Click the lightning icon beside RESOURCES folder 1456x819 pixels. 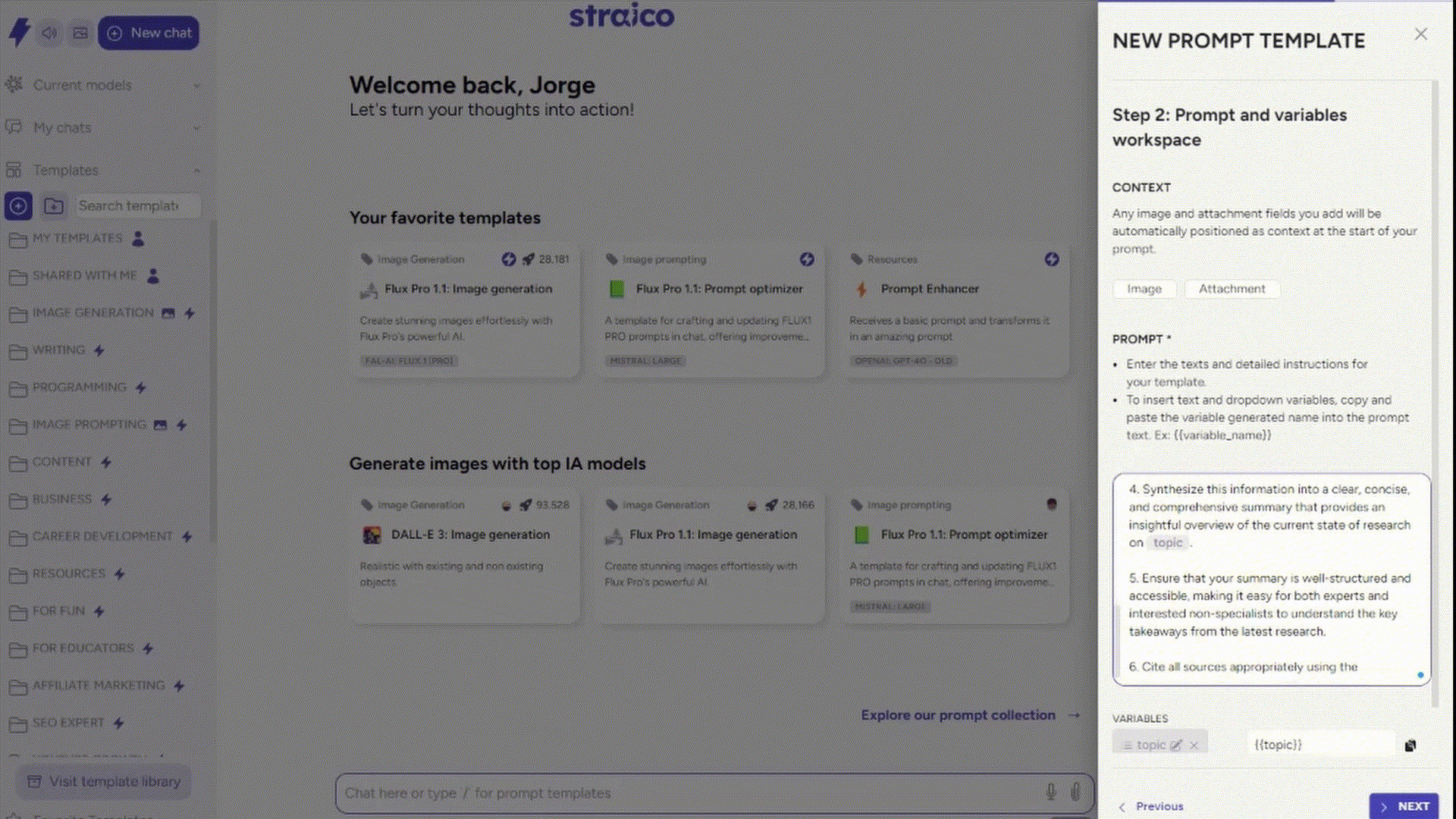(x=120, y=574)
